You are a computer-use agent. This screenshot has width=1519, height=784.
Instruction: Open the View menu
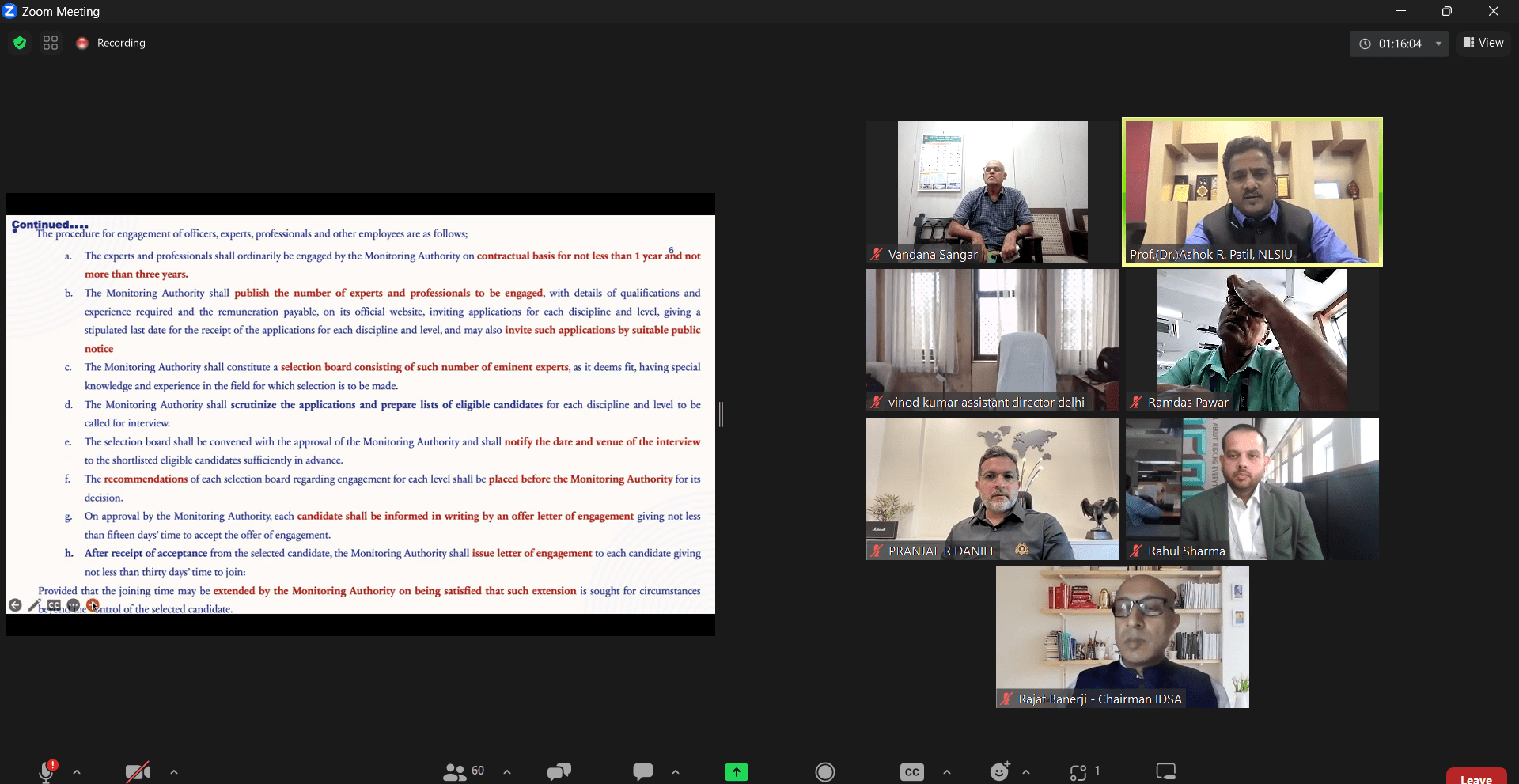point(1483,43)
